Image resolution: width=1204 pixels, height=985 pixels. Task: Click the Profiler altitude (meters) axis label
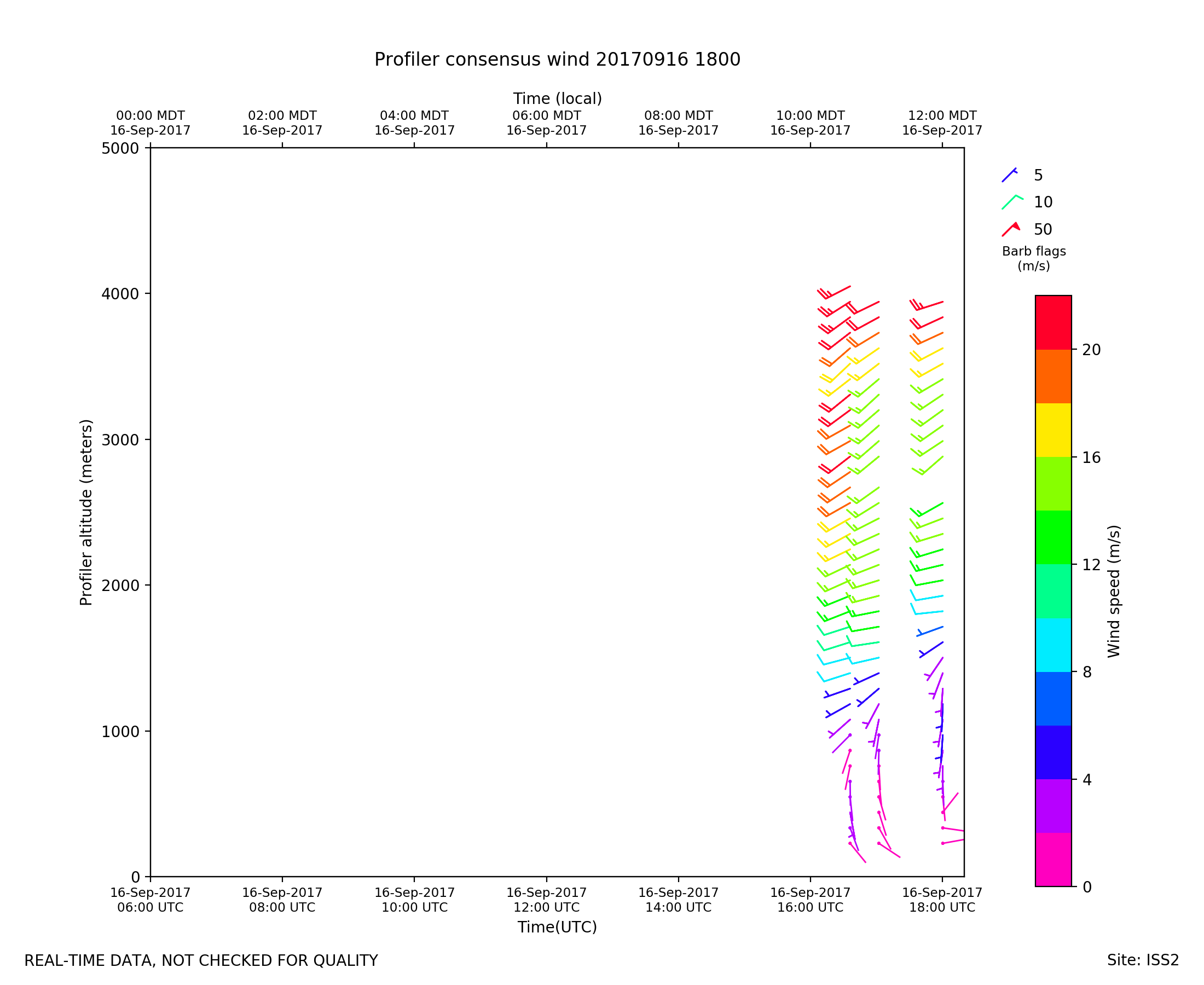[86, 512]
